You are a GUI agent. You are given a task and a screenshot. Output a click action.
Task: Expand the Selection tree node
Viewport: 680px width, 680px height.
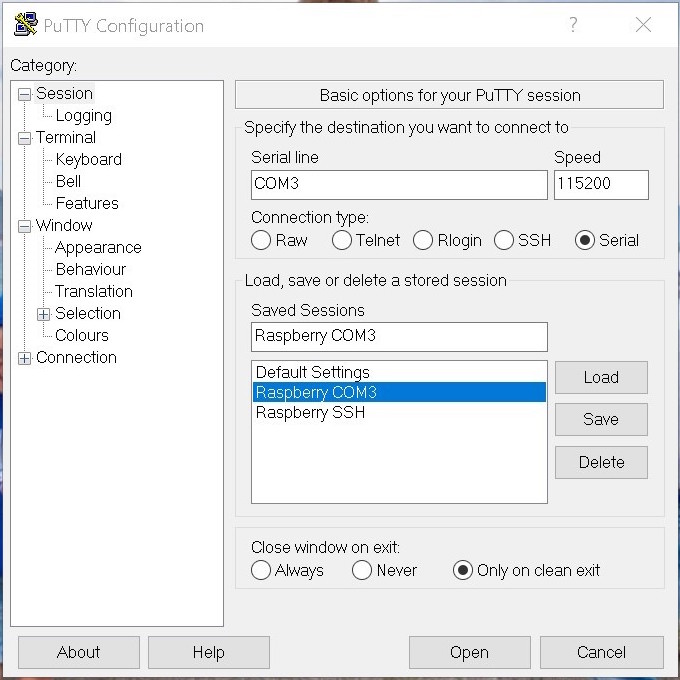point(43,314)
